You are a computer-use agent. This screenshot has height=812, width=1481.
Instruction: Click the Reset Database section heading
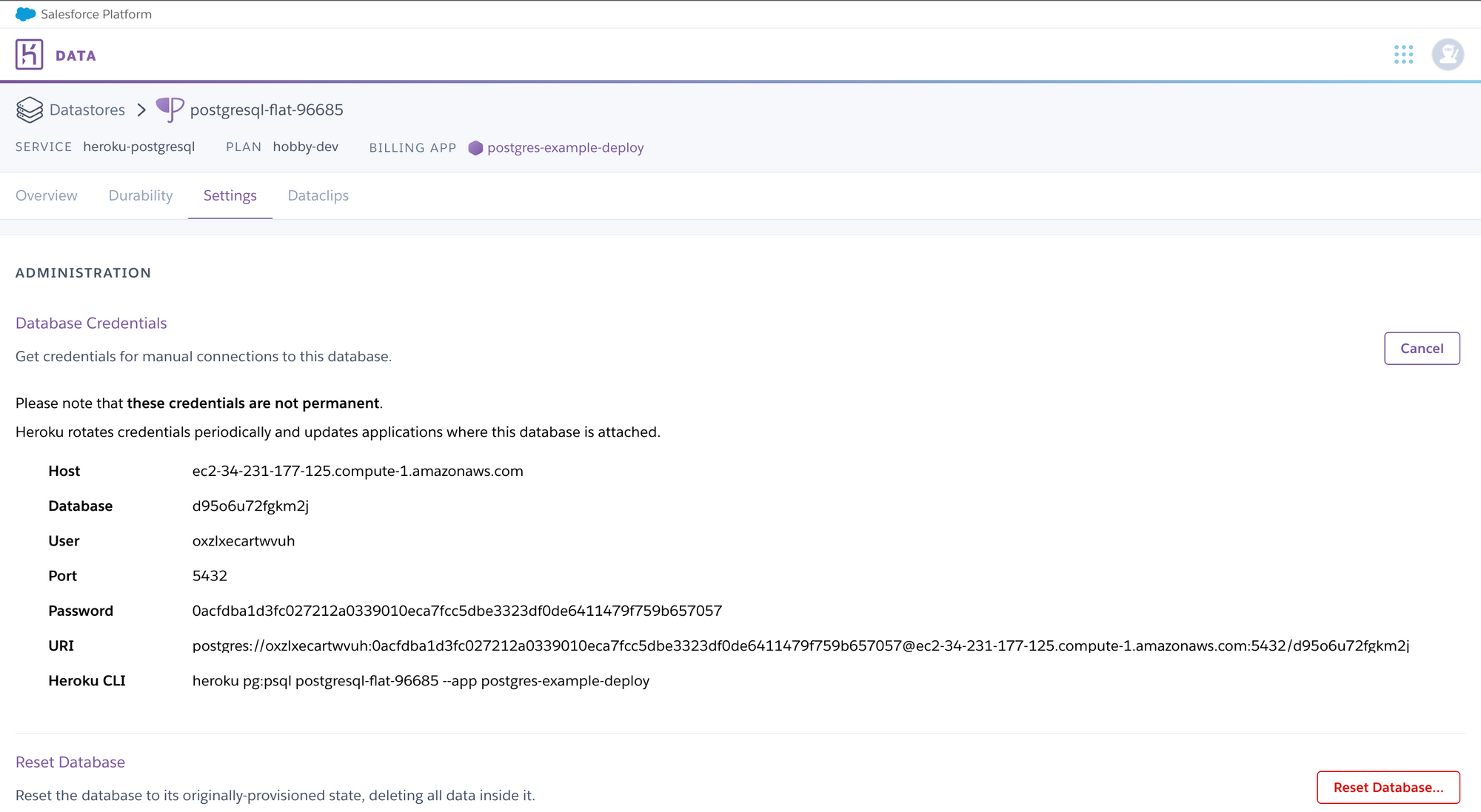[x=70, y=762]
